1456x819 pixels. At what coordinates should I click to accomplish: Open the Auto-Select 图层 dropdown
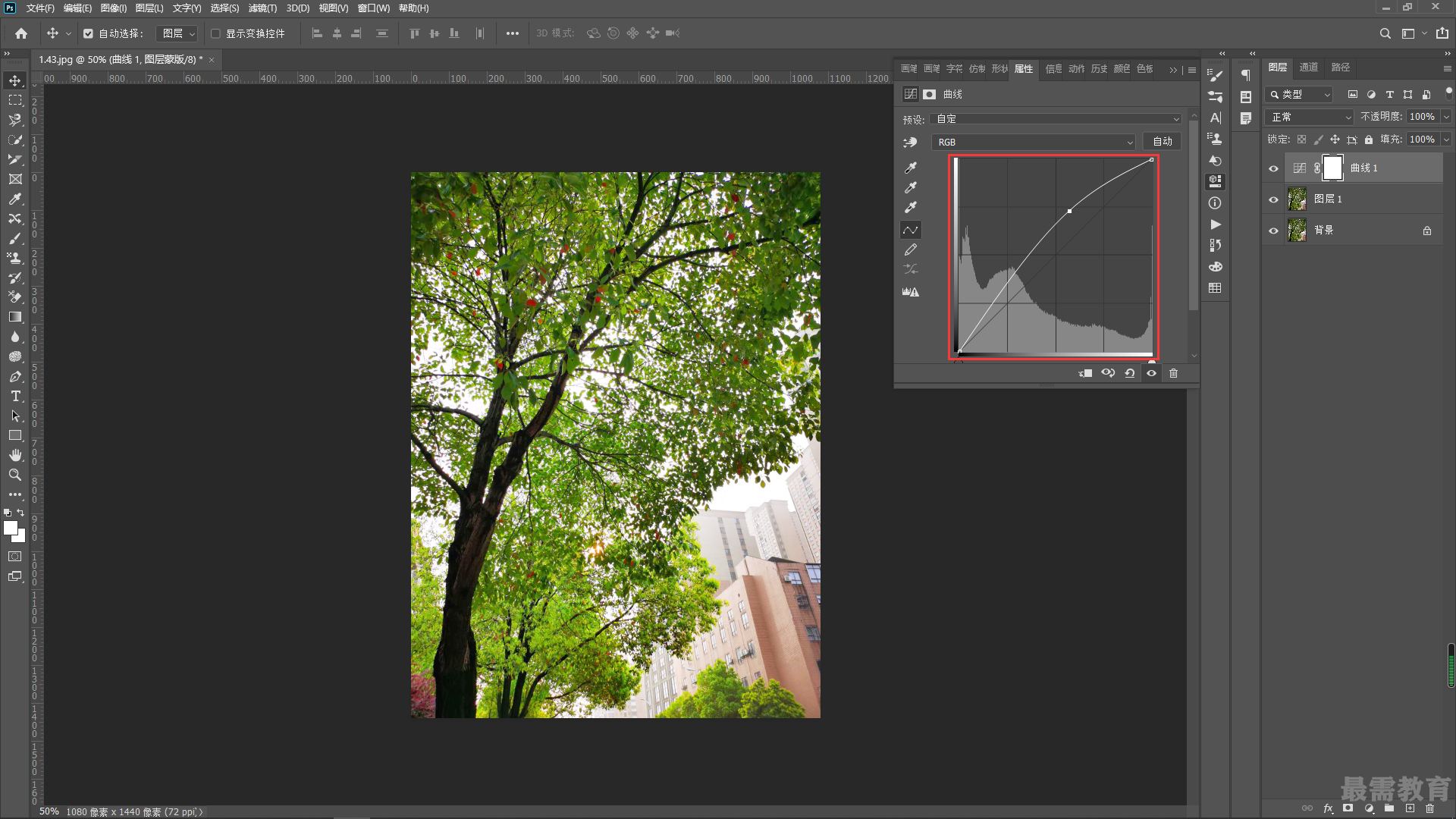177,33
